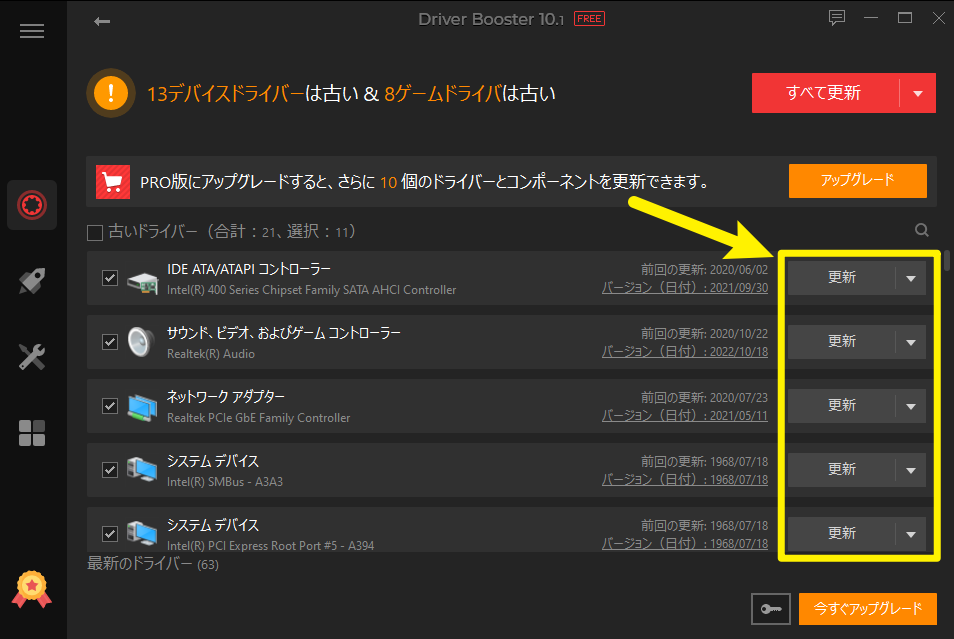Click the network adapter device icon
954x639 pixels.
tap(142, 407)
